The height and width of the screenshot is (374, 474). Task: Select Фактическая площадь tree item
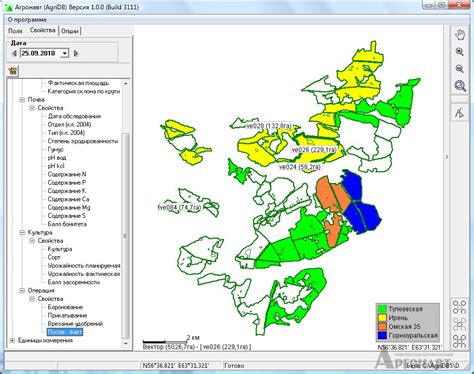[x=78, y=83]
